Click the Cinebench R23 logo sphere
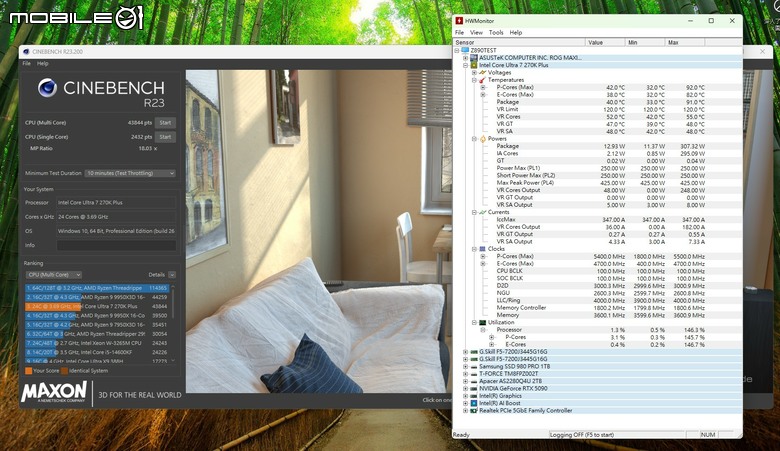780x451 pixels. (47, 88)
